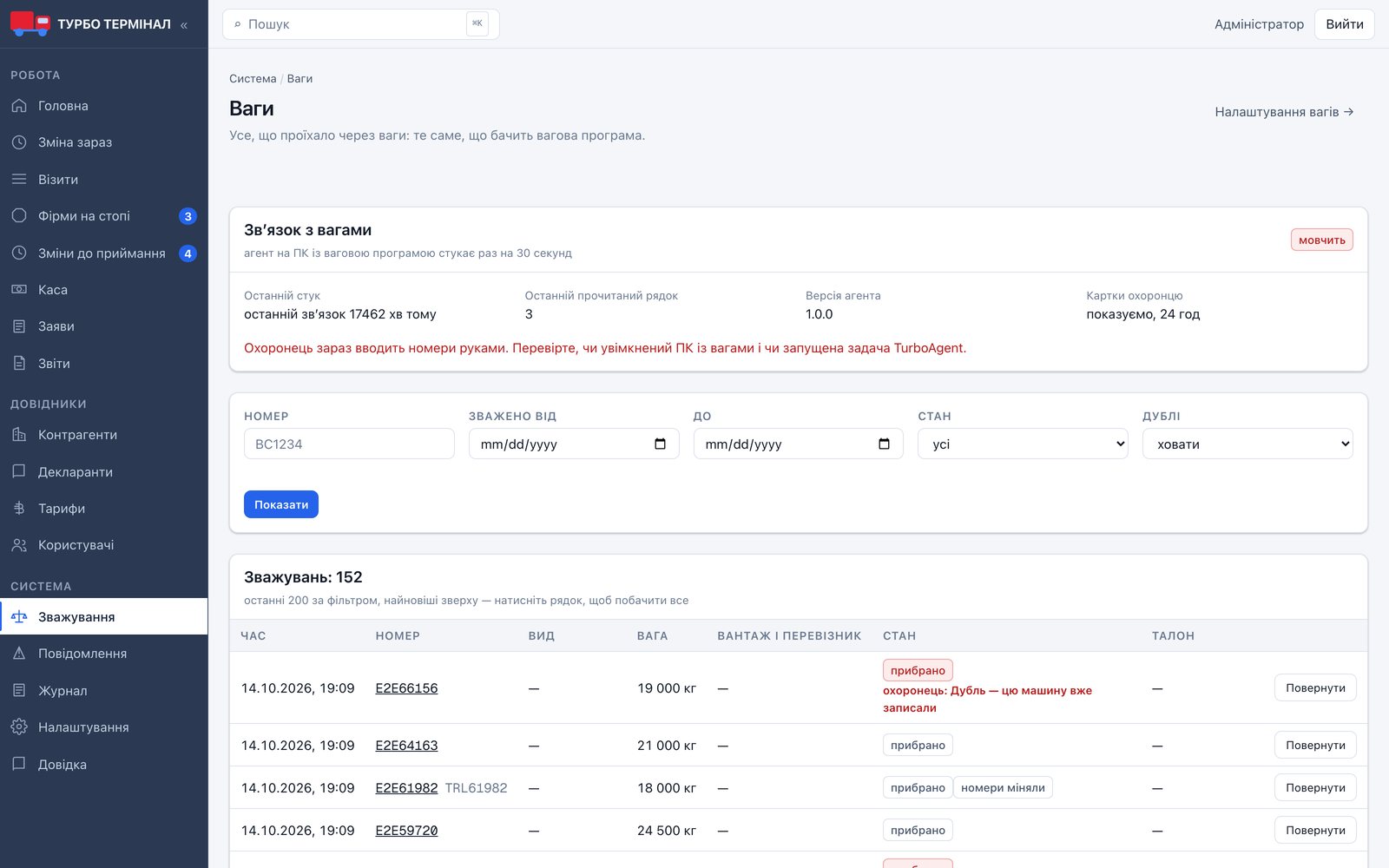The height and width of the screenshot is (868, 1389).
Task: Click the clock icon beside Зміна зараз
Action: [19, 142]
